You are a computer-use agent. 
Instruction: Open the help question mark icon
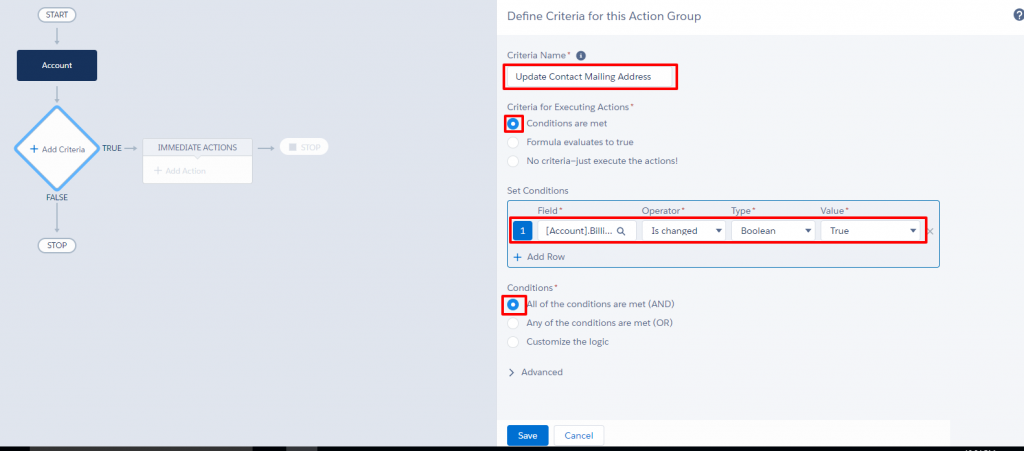pyautogui.click(x=1018, y=16)
